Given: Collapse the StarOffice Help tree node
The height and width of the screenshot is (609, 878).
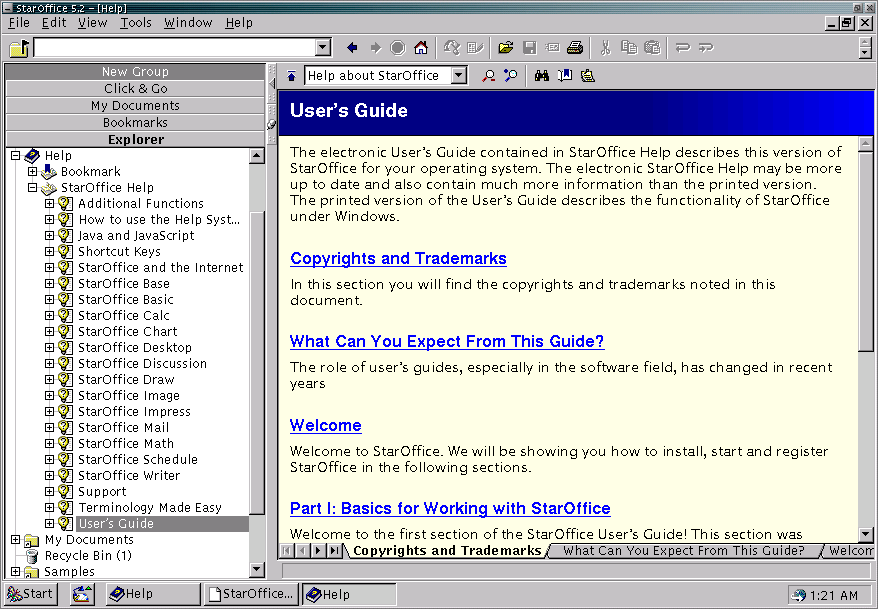Looking at the screenshot, I should point(33,187).
